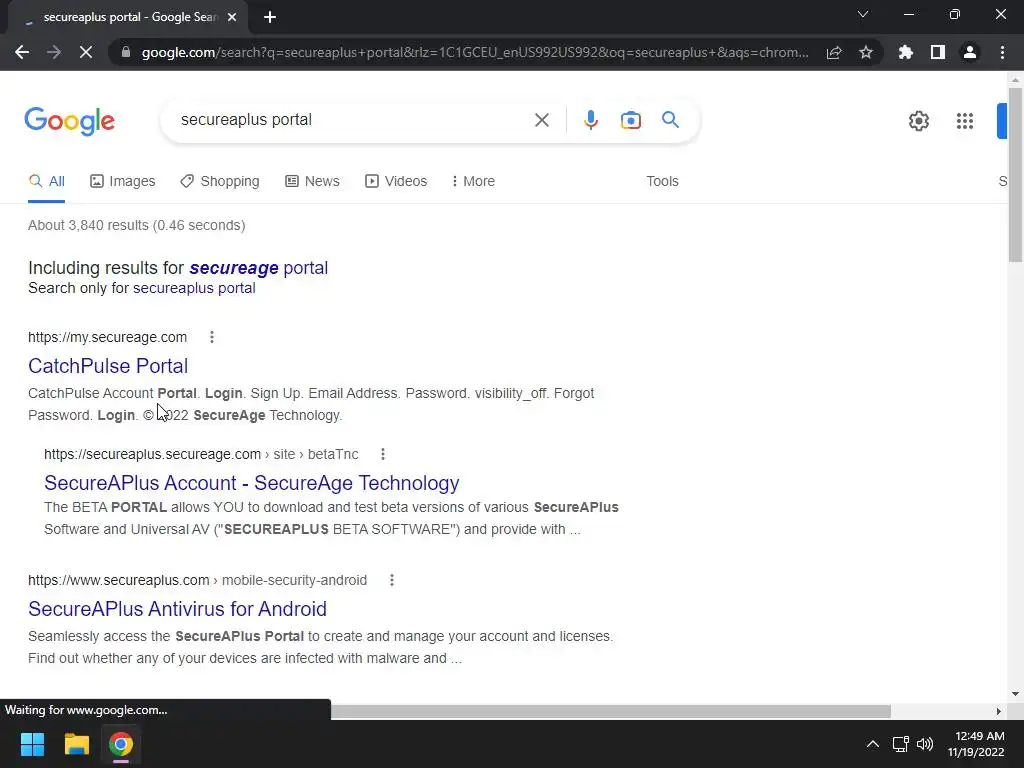This screenshot has height=768, width=1024.
Task: Clear the search box with X icon
Action: [541, 120]
